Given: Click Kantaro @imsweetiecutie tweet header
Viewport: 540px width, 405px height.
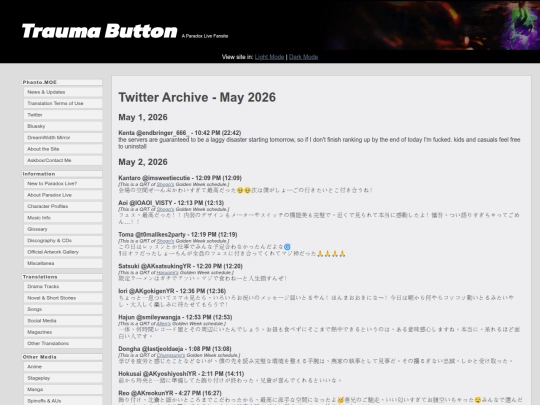Looking at the screenshot, I should (180, 178).
